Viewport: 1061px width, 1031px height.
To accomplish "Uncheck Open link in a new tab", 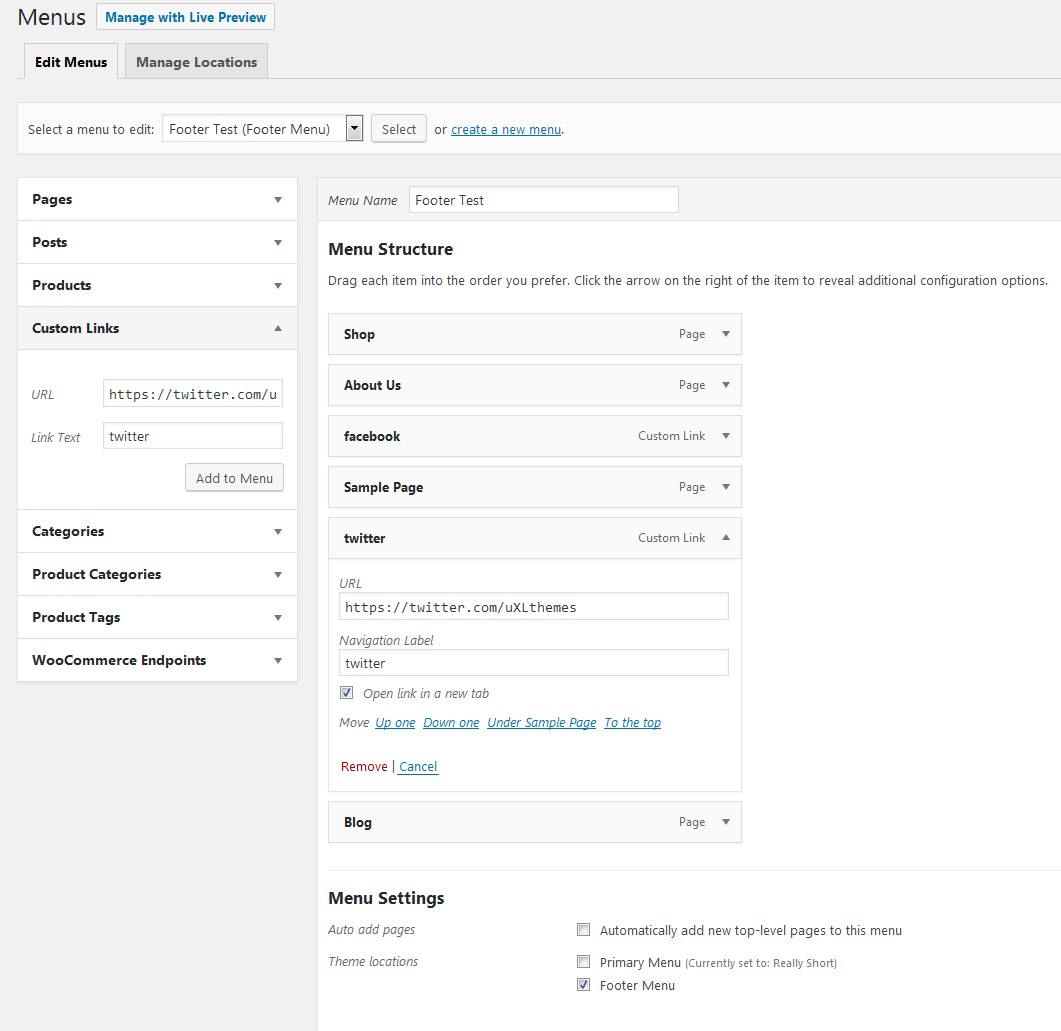I will 346,693.
